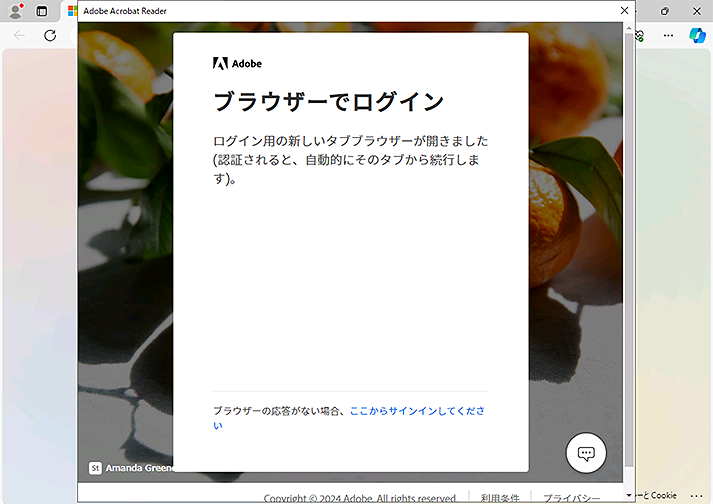Close the Adobe Acrobat Reader dialog
The image size is (713, 504).
(624, 10)
